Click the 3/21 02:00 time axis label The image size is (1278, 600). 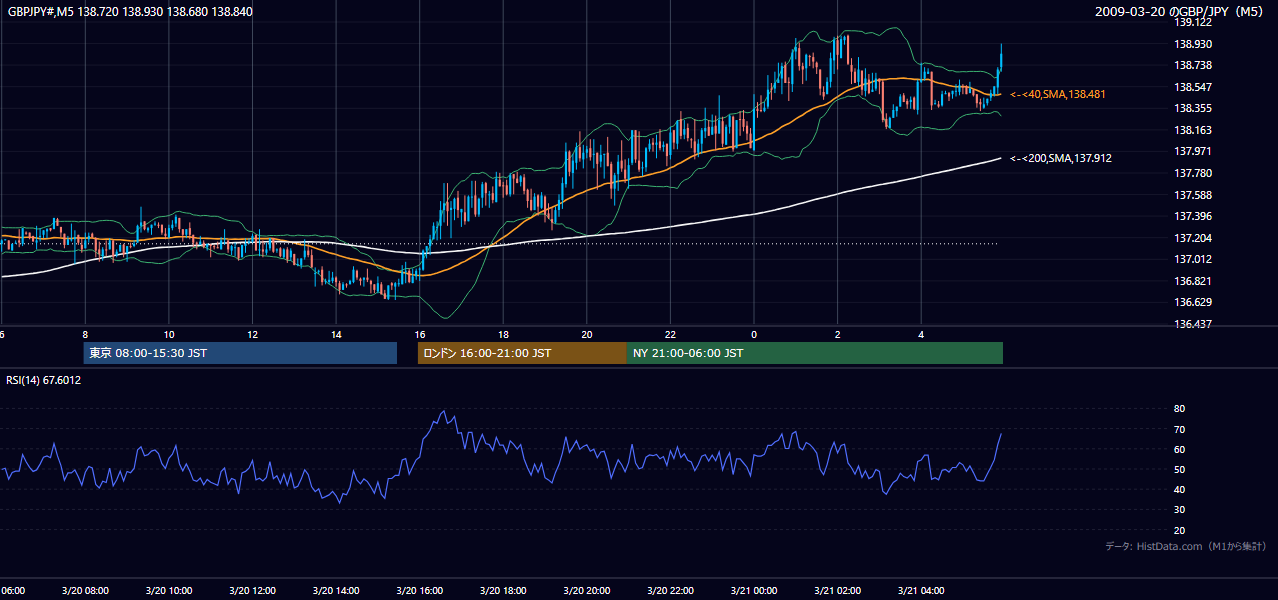(x=838, y=591)
